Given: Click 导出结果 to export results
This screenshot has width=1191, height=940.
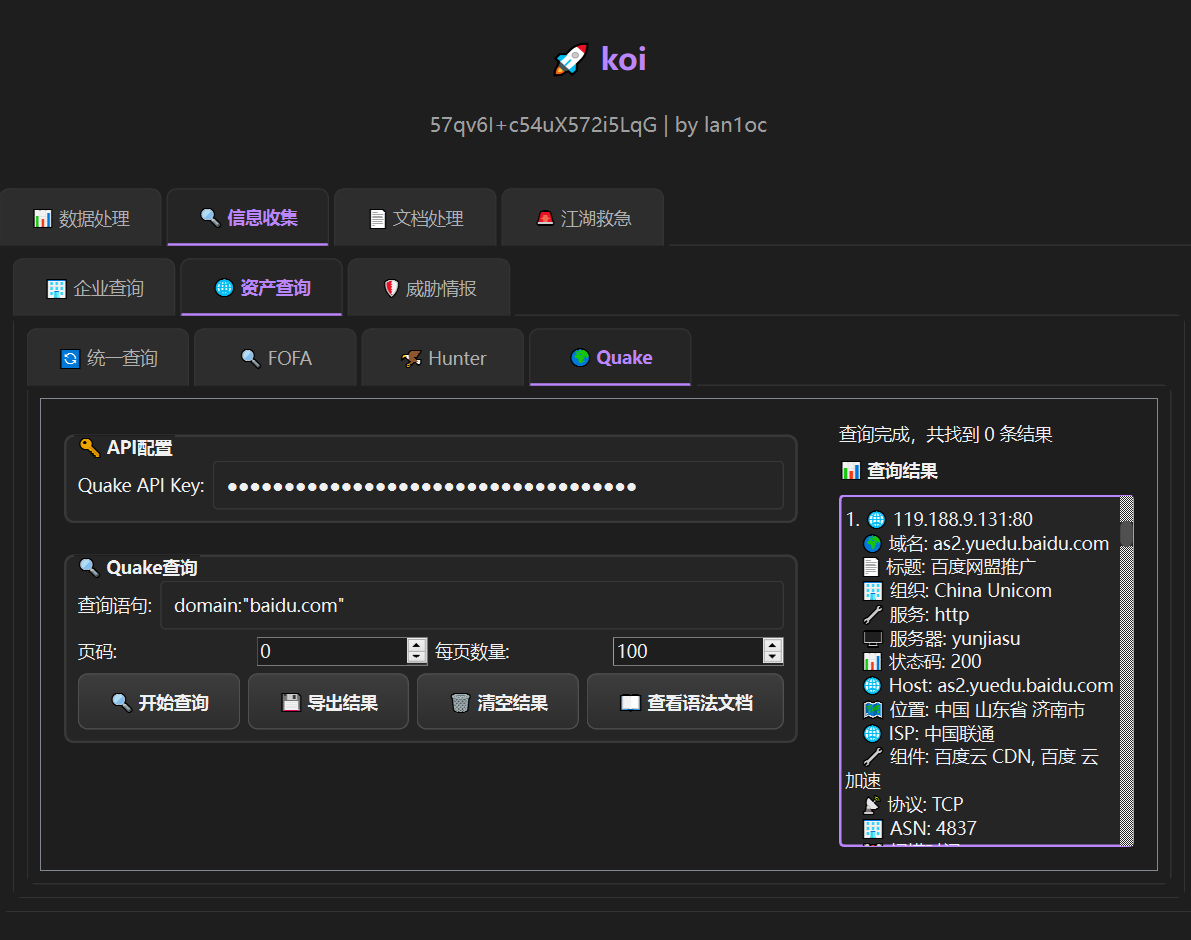Looking at the screenshot, I should pyautogui.click(x=328, y=702).
